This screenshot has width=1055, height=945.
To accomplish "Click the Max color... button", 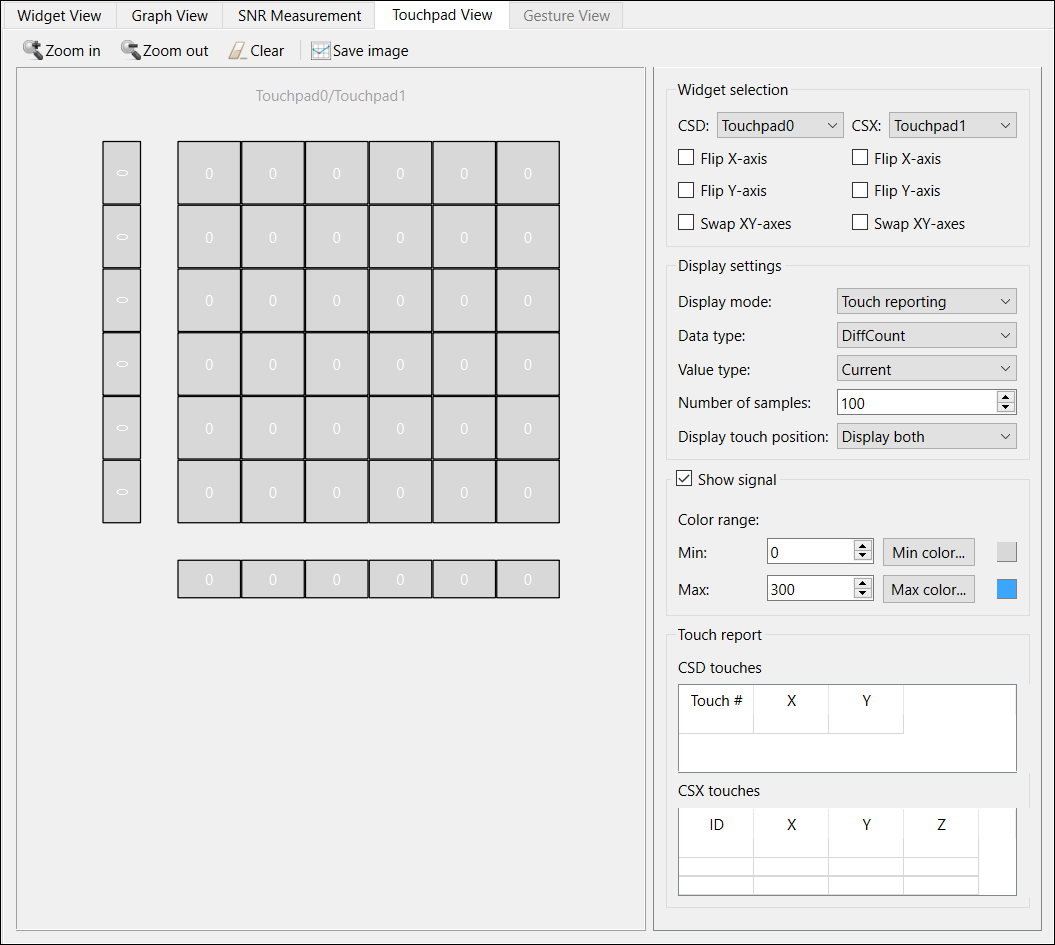I will [x=929, y=589].
